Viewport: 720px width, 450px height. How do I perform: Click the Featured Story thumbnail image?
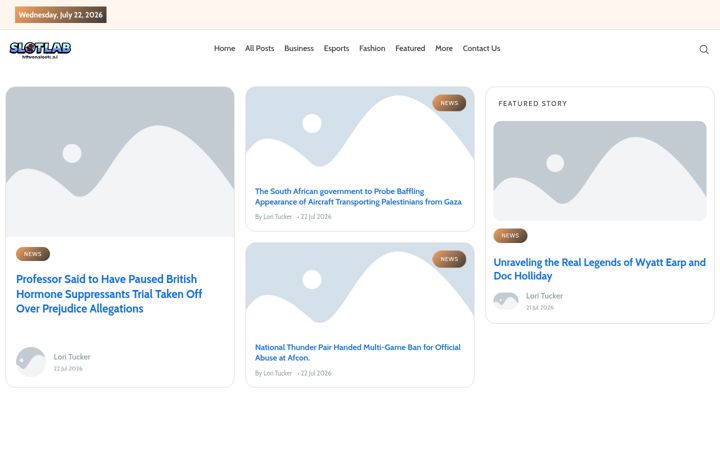(x=600, y=171)
